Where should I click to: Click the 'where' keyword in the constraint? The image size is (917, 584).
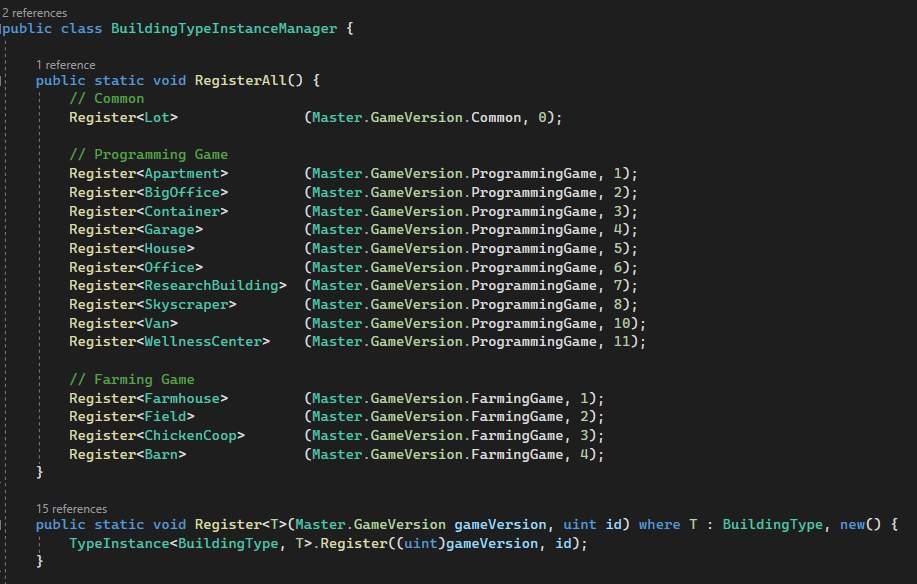click(659, 524)
